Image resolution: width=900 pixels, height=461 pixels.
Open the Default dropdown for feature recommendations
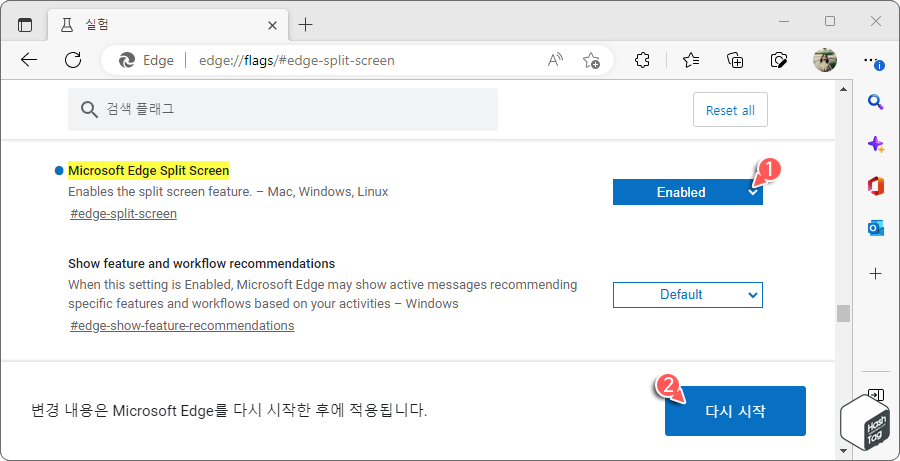[x=688, y=295]
